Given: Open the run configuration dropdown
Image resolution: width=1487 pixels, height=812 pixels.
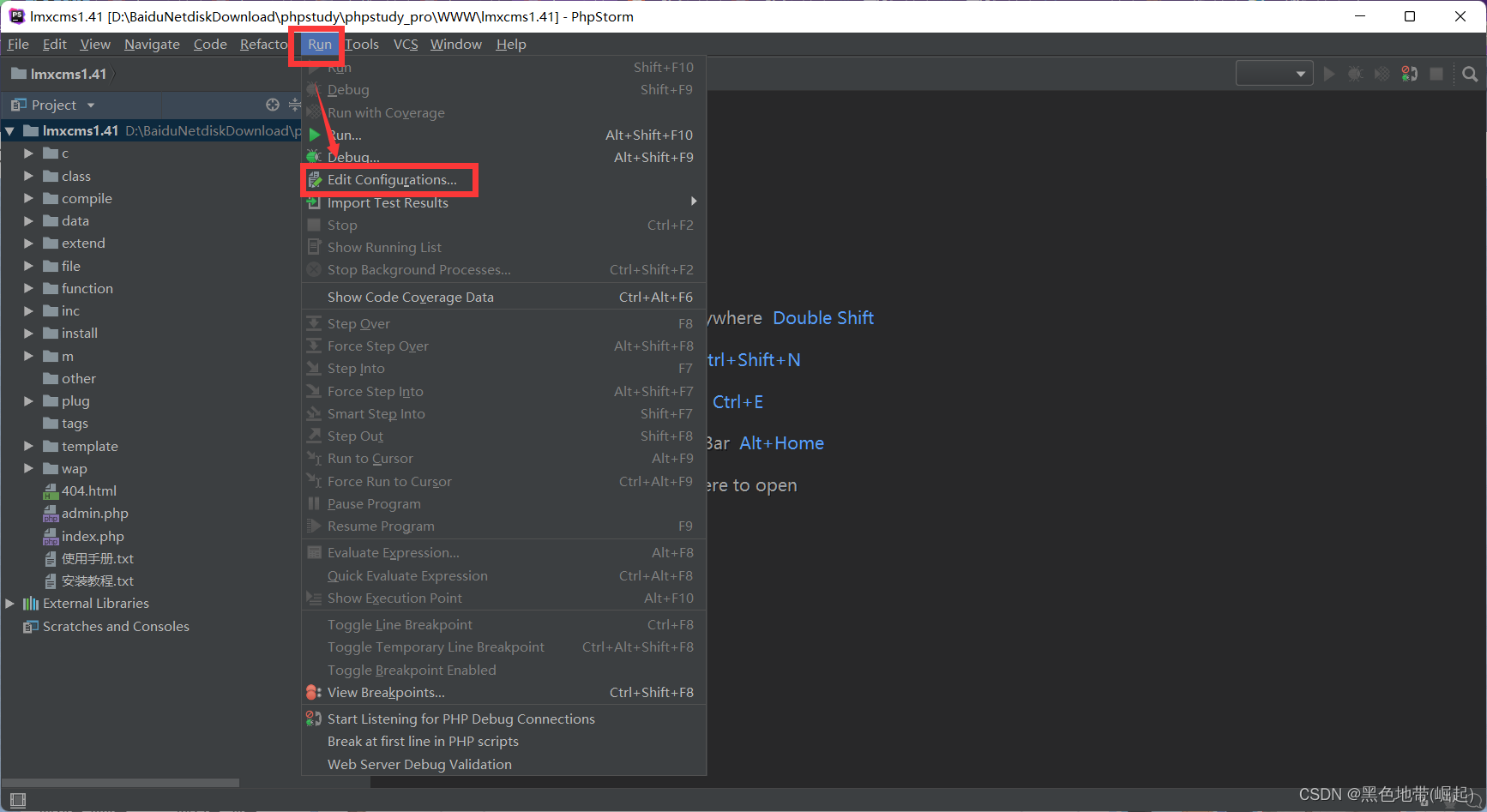Looking at the screenshot, I should click(x=1274, y=75).
